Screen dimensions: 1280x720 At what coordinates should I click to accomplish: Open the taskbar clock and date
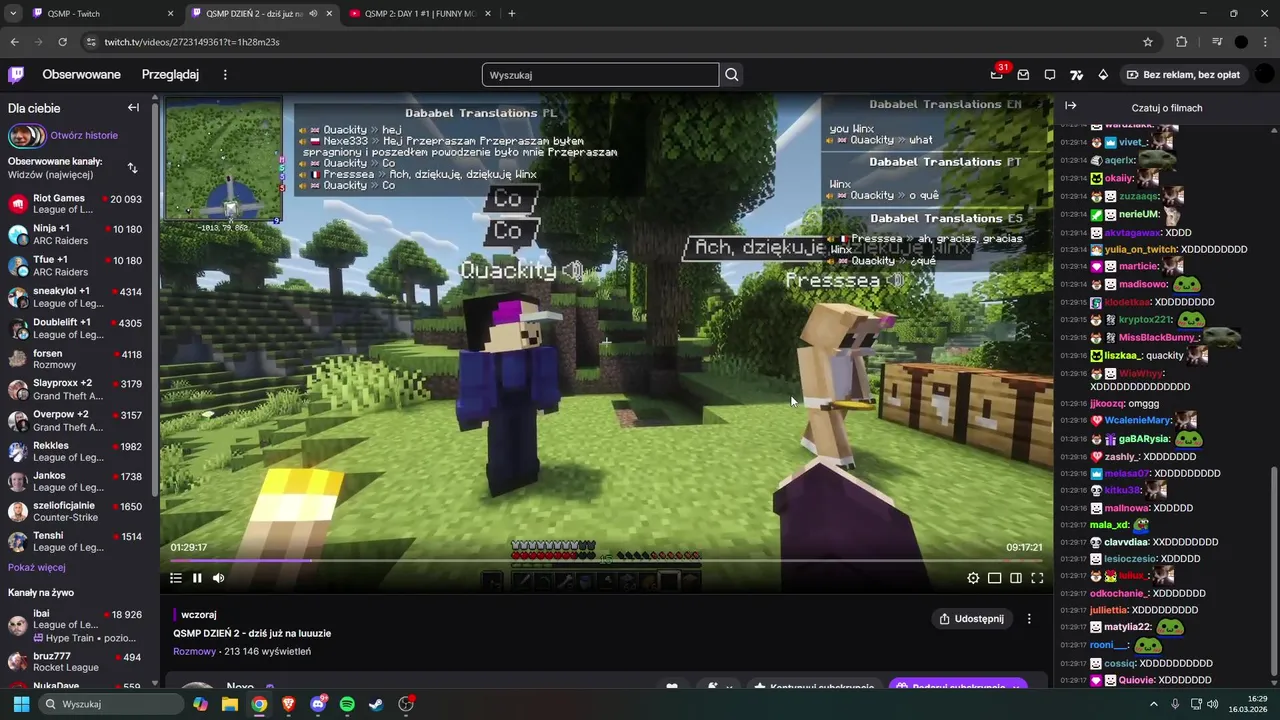tap(1247, 704)
